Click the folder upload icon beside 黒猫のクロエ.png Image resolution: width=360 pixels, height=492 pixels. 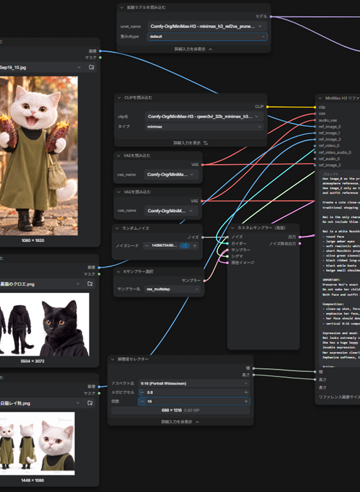90,284
